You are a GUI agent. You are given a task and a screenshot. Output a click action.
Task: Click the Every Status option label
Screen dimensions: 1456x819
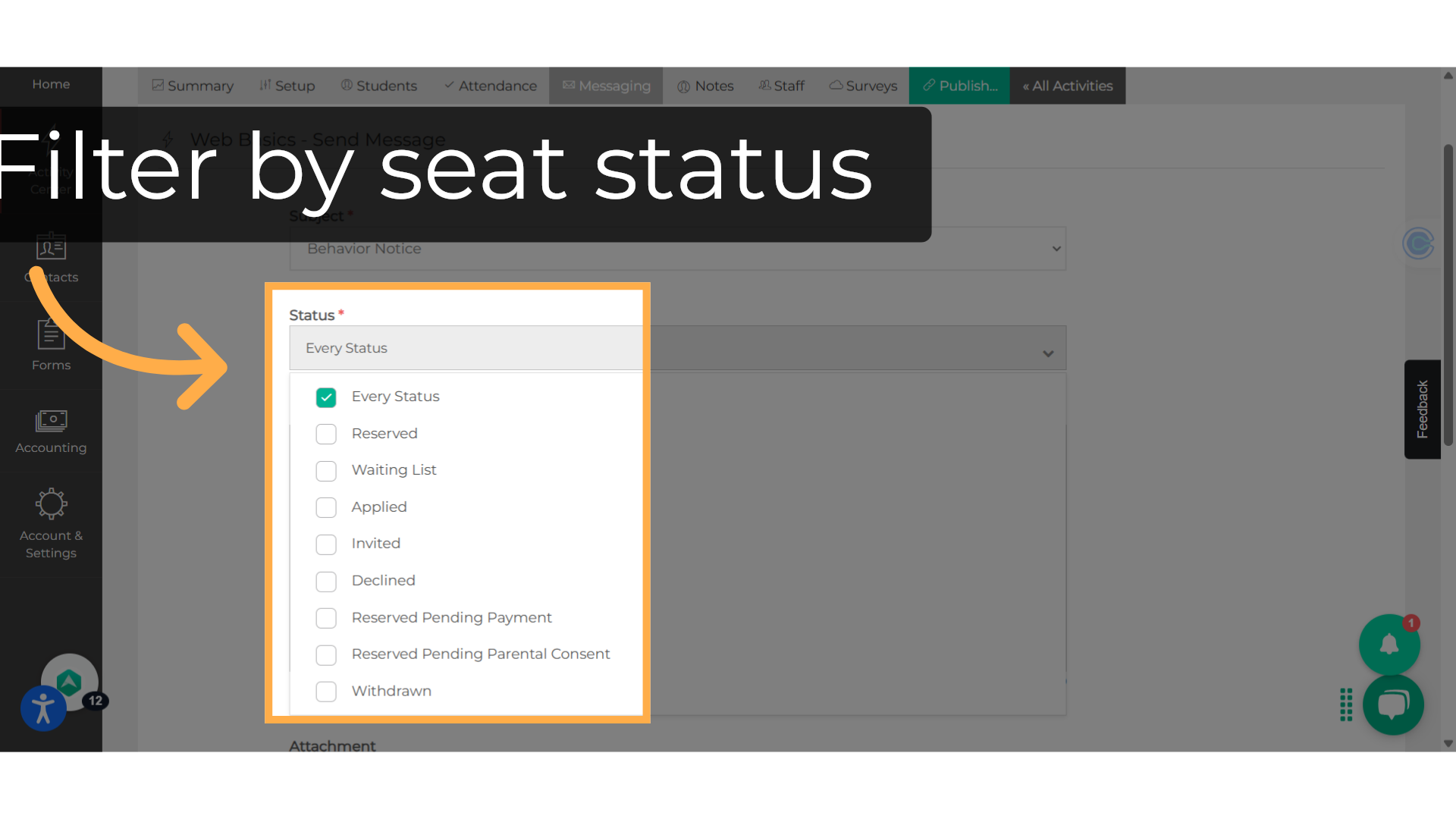tap(395, 397)
